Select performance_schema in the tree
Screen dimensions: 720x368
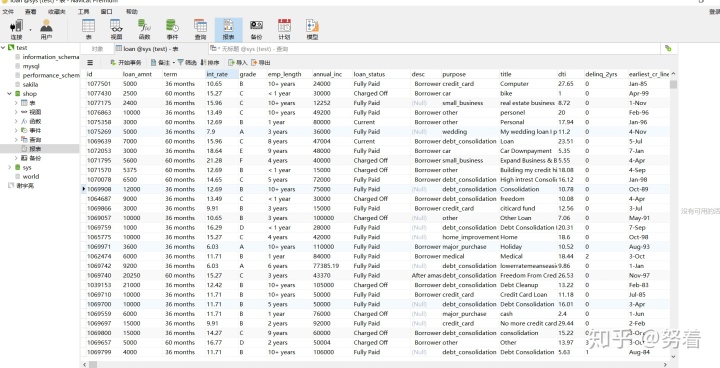51,75
